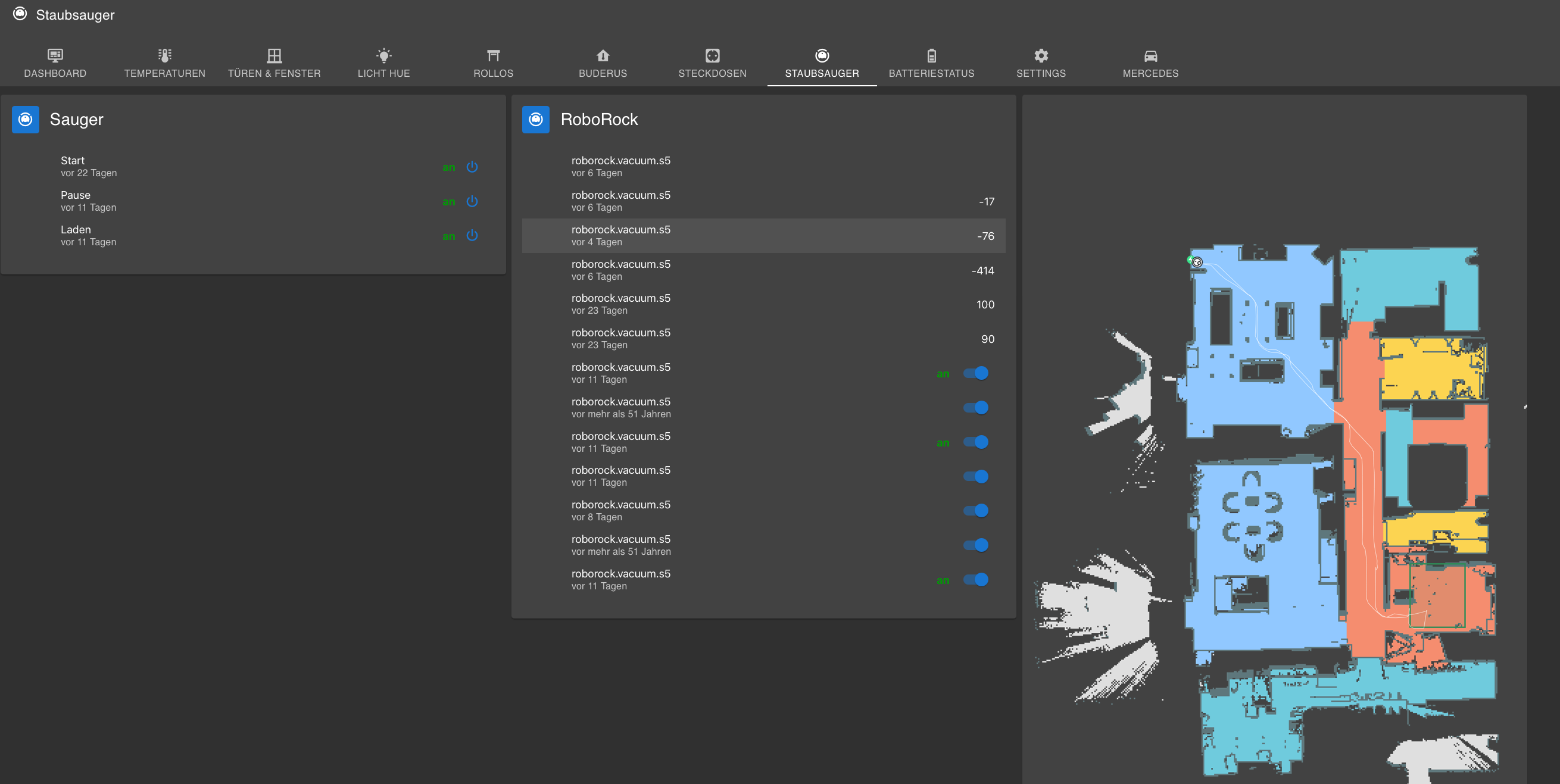This screenshot has width=1560, height=784.
Task: Click the Staubsauger header logo icon
Action: (x=20, y=14)
